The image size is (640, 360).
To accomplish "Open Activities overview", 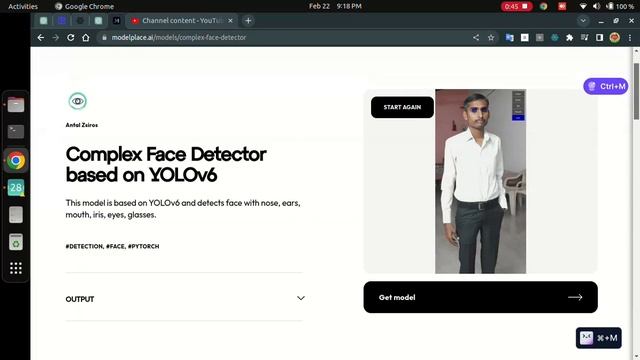I will tap(23, 6).
